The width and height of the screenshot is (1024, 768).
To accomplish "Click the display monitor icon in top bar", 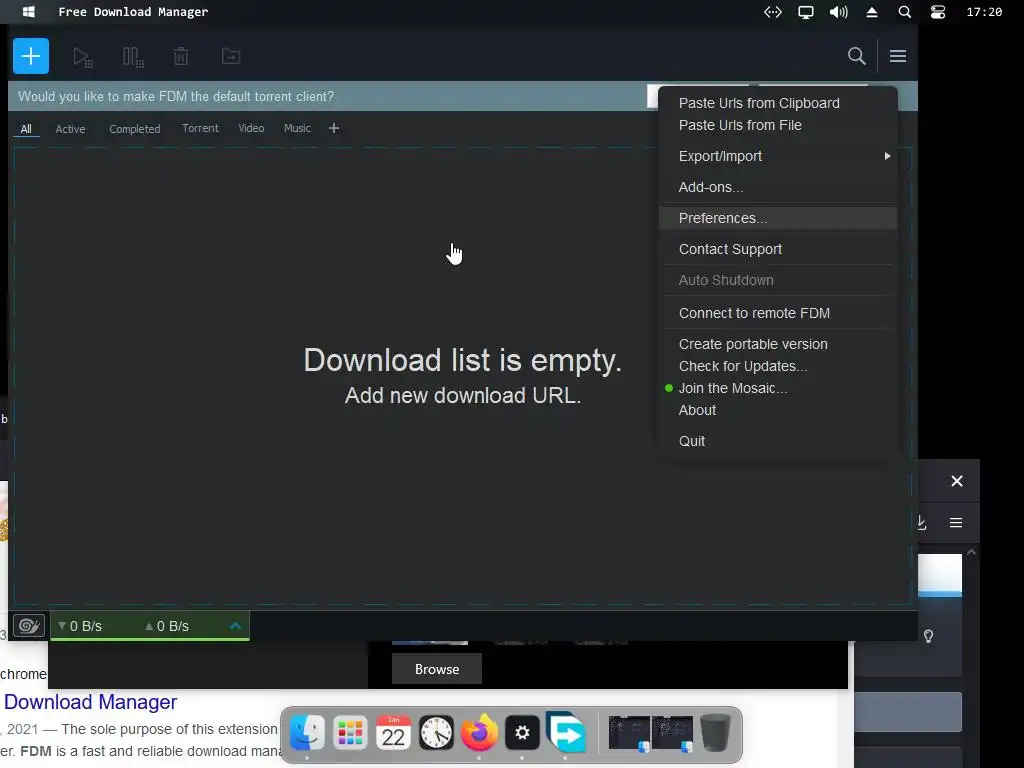I will (x=806, y=12).
